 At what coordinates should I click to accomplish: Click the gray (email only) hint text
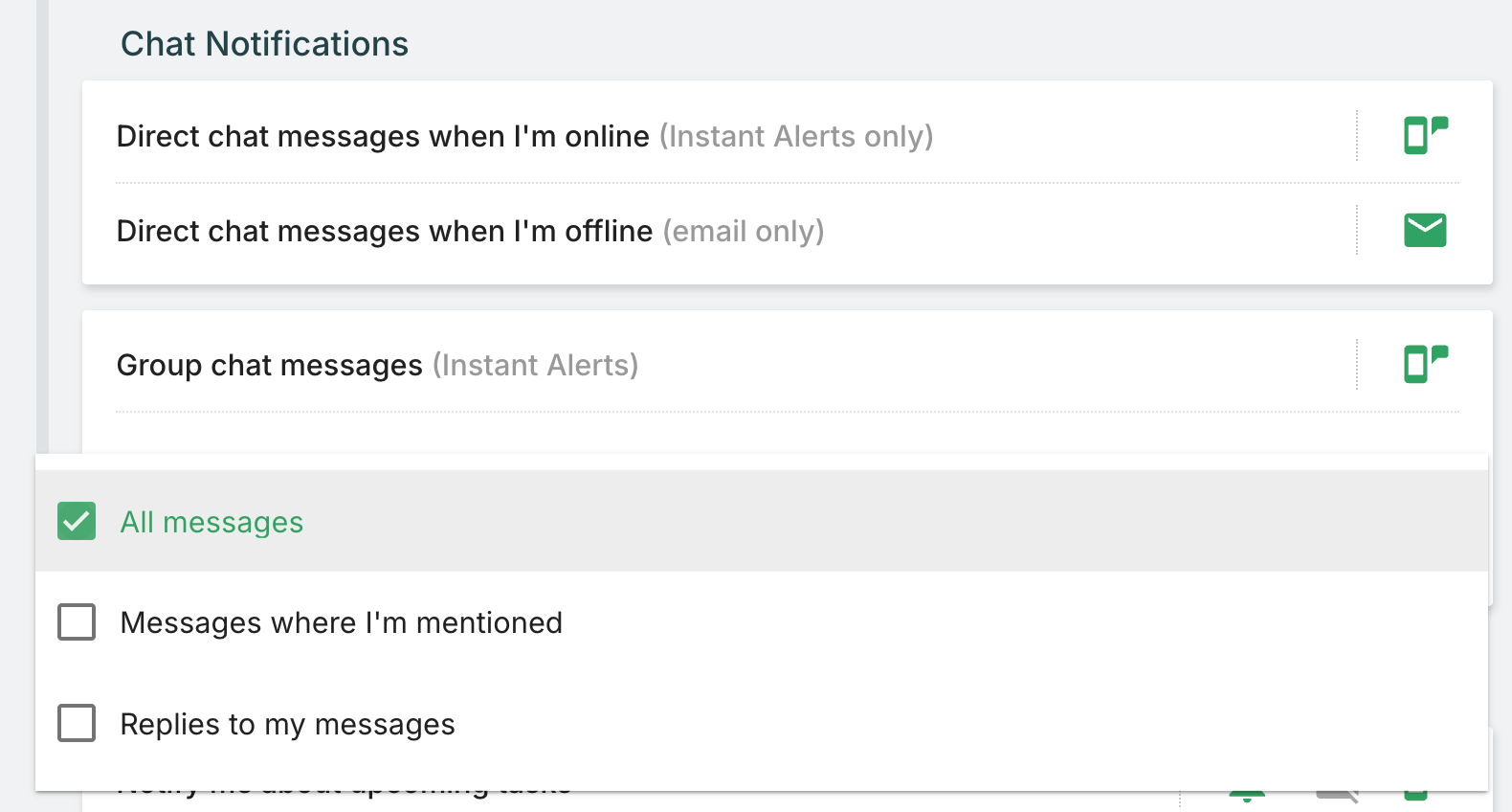click(x=744, y=231)
